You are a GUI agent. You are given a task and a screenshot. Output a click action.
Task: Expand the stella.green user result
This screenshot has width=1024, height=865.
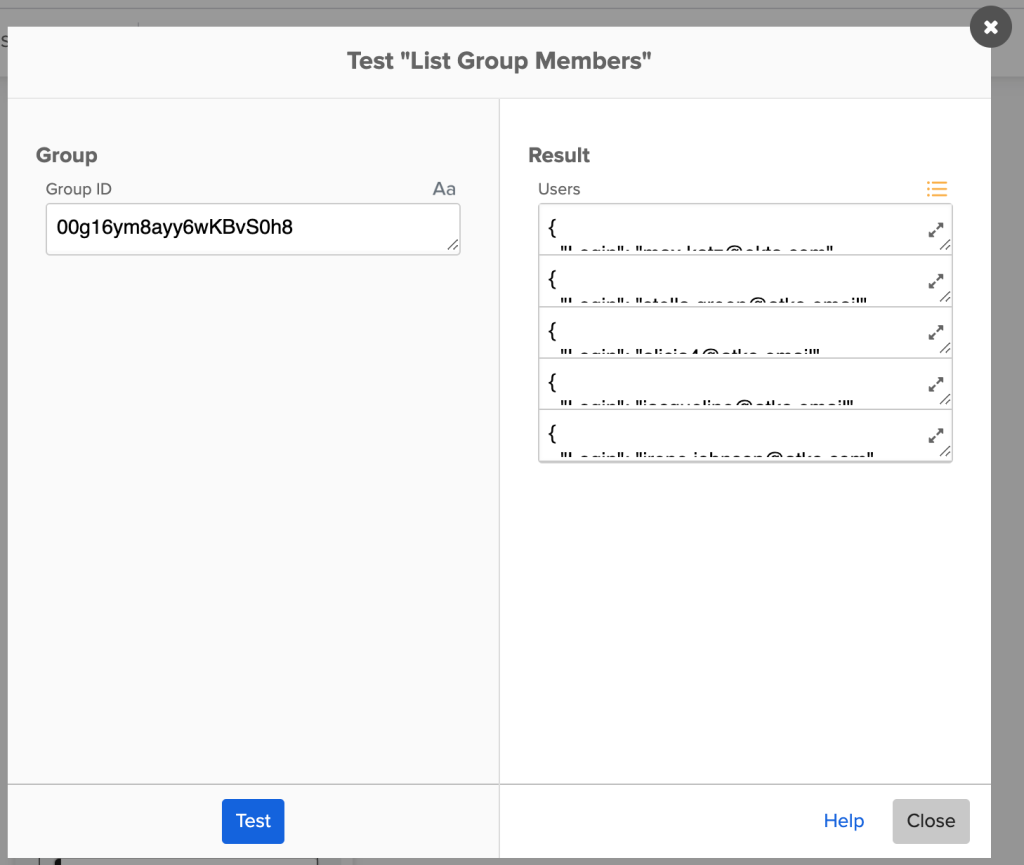(936, 283)
